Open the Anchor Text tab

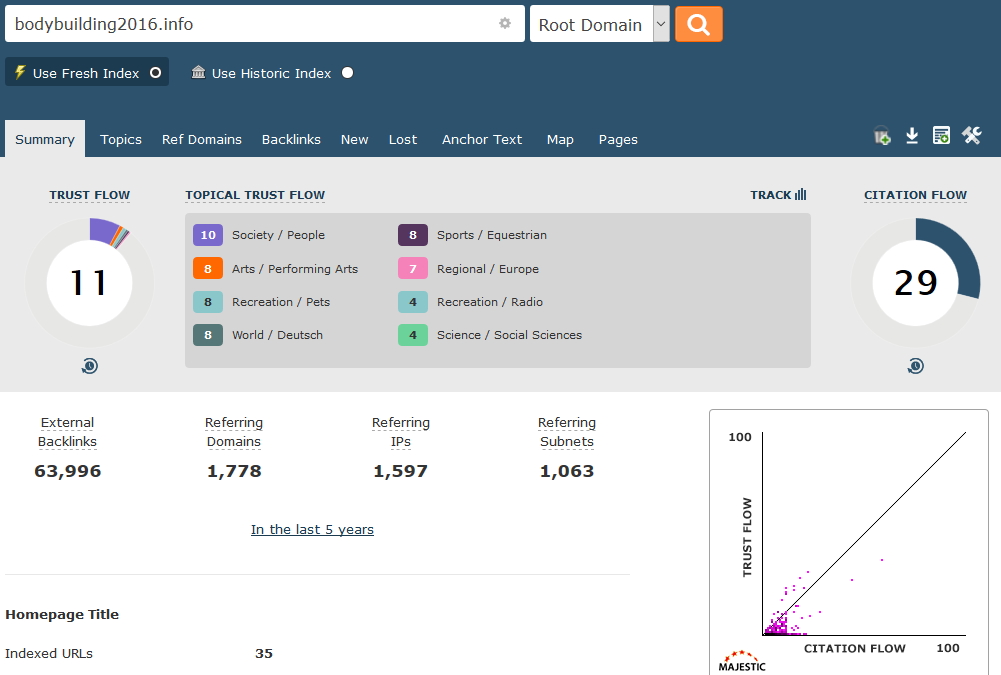click(482, 140)
